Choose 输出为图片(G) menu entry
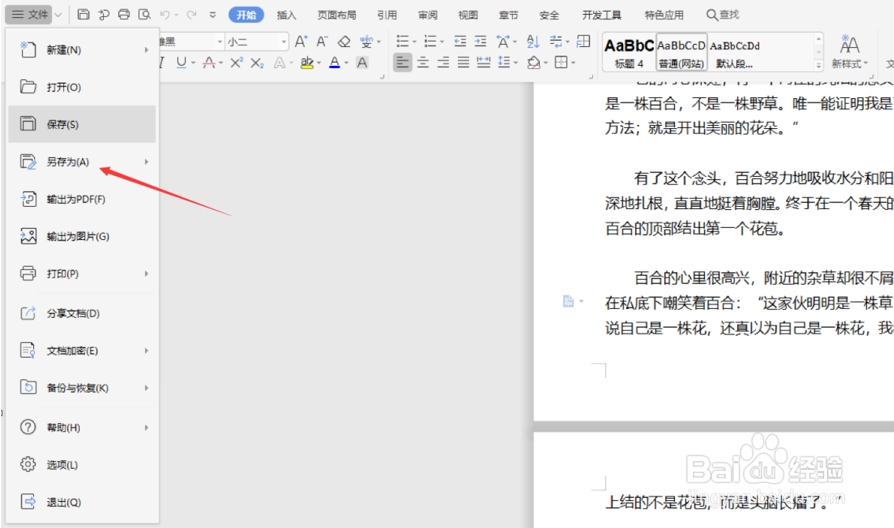This screenshot has width=894, height=528. pyautogui.click(x=82, y=236)
